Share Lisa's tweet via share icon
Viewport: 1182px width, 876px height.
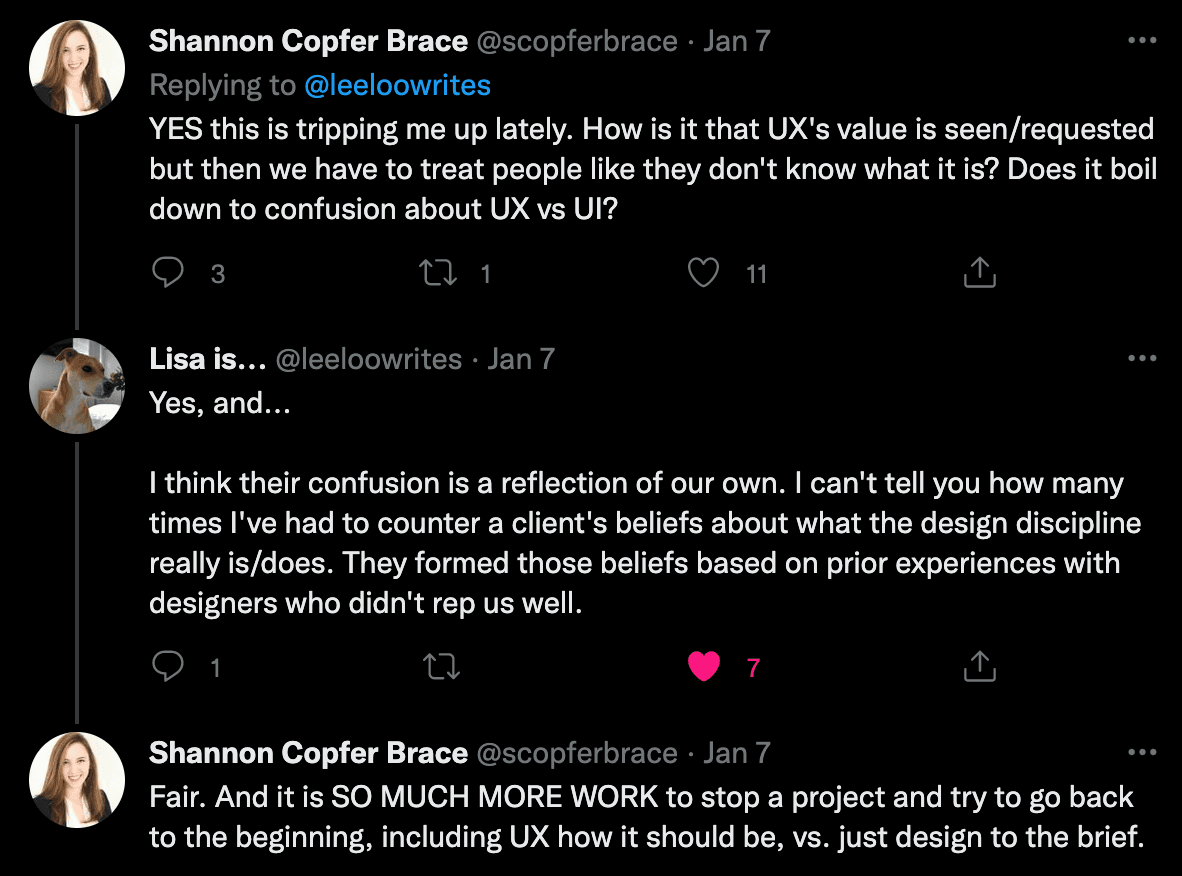click(x=979, y=666)
